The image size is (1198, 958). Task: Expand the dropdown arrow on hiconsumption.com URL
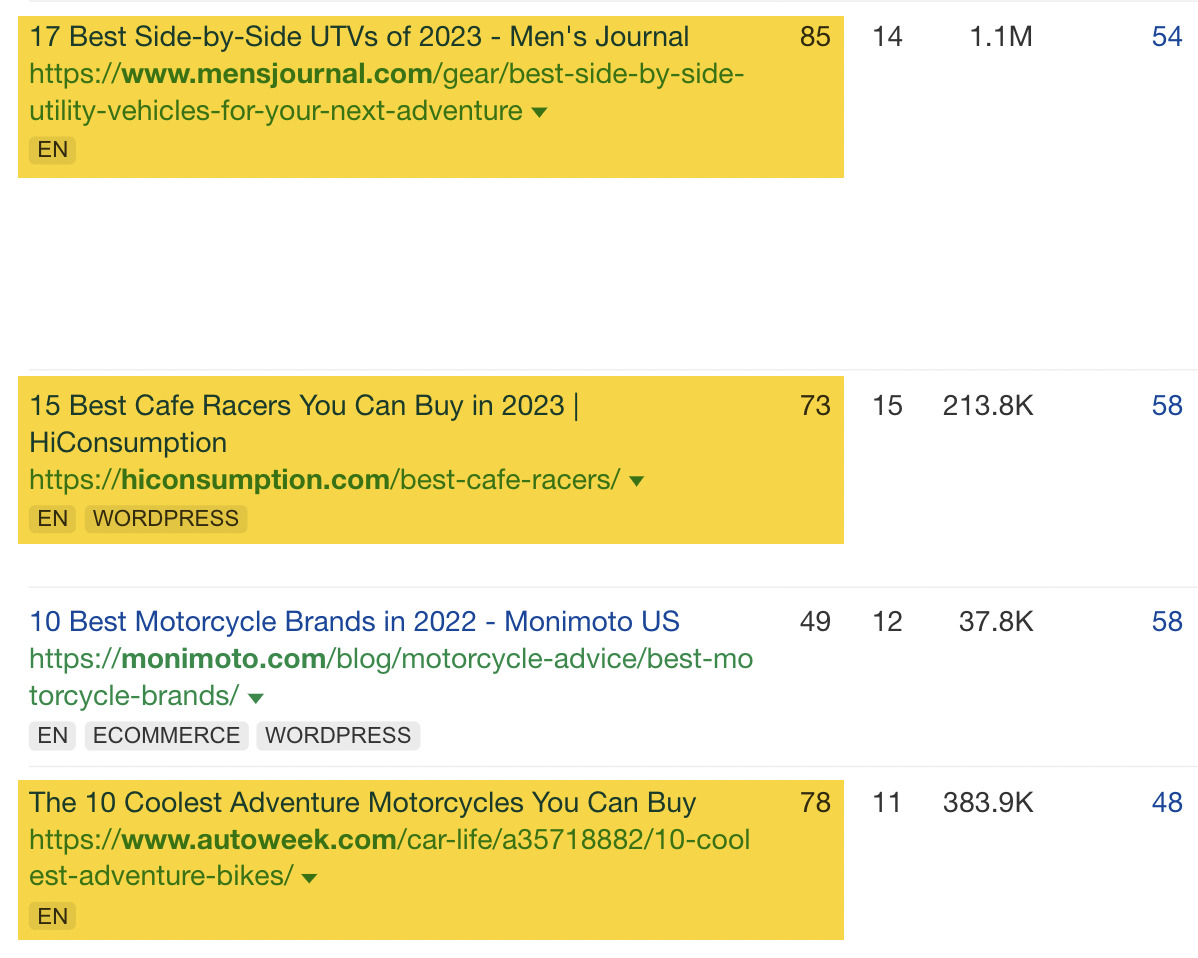tap(637, 480)
